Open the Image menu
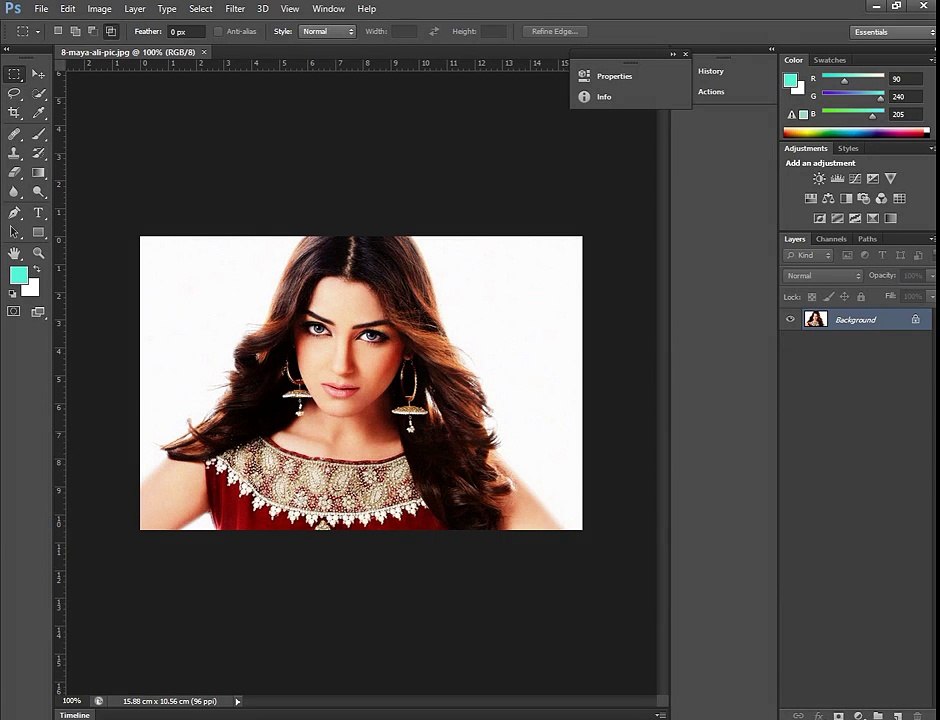Viewport: 940px width, 720px height. point(99,8)
